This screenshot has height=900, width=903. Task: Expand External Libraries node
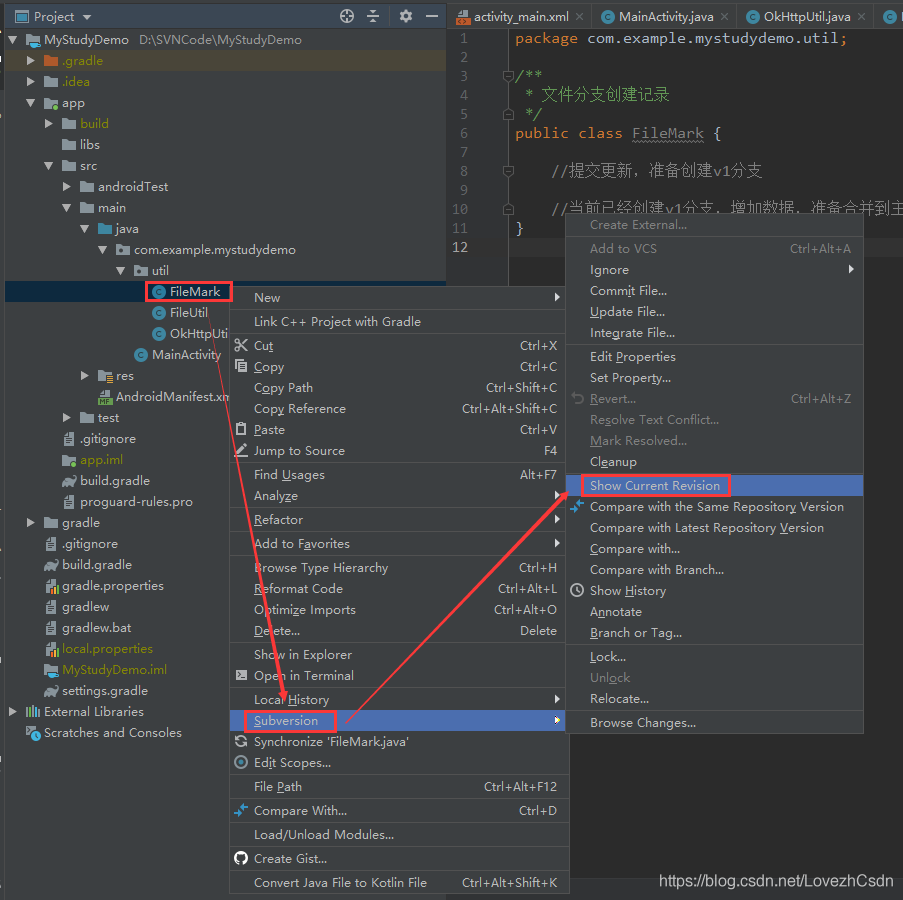point(13,712)
